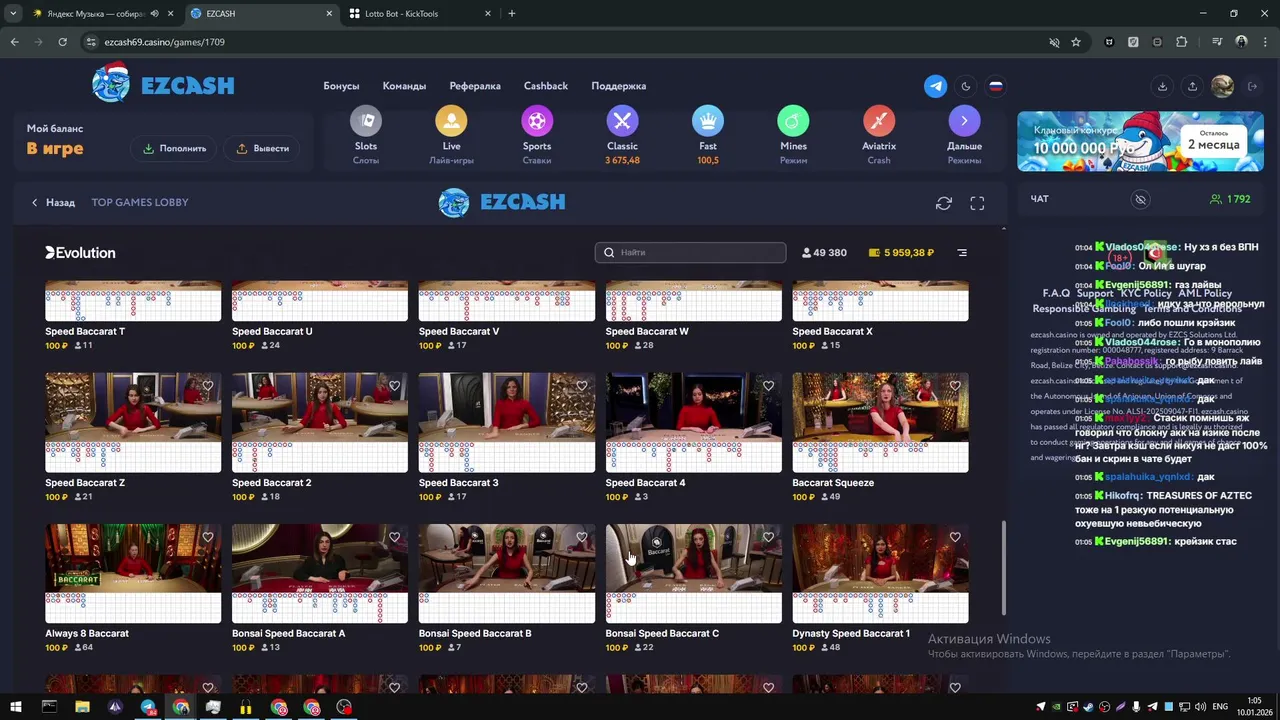The image size is (1280, 720).
Task: Open the Classic games category icon
Action: (622, 121)
